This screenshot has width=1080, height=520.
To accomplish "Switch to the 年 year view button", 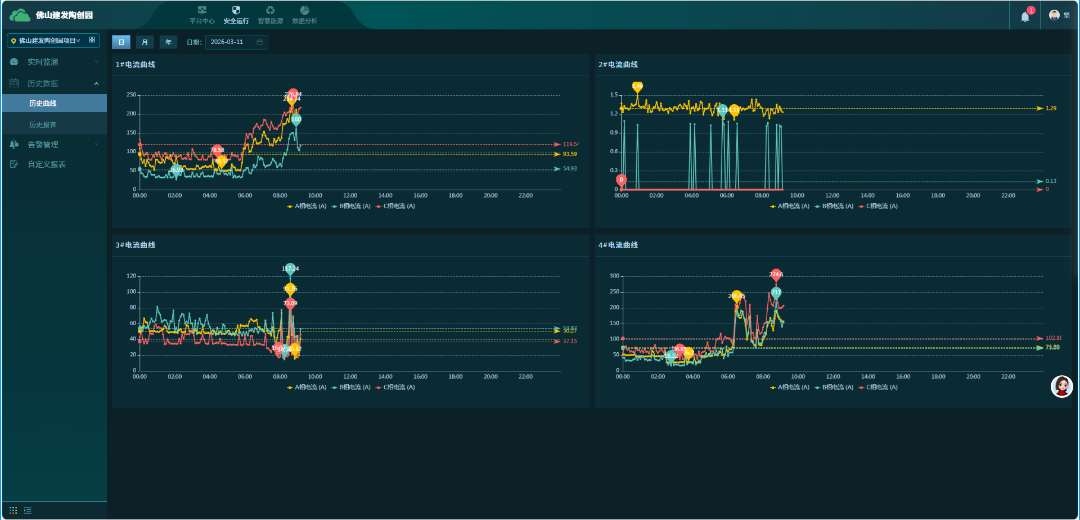I will coord(168,42).
